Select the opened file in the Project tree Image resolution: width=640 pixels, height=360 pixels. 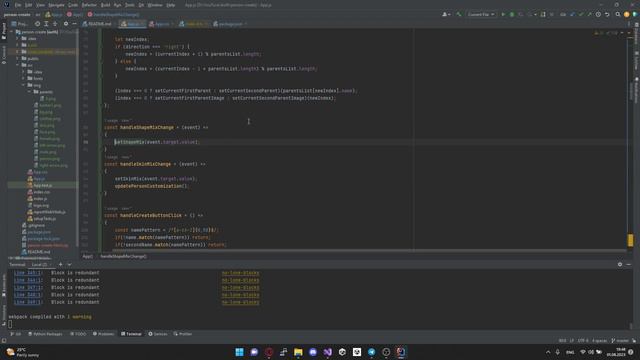(37, 24)
